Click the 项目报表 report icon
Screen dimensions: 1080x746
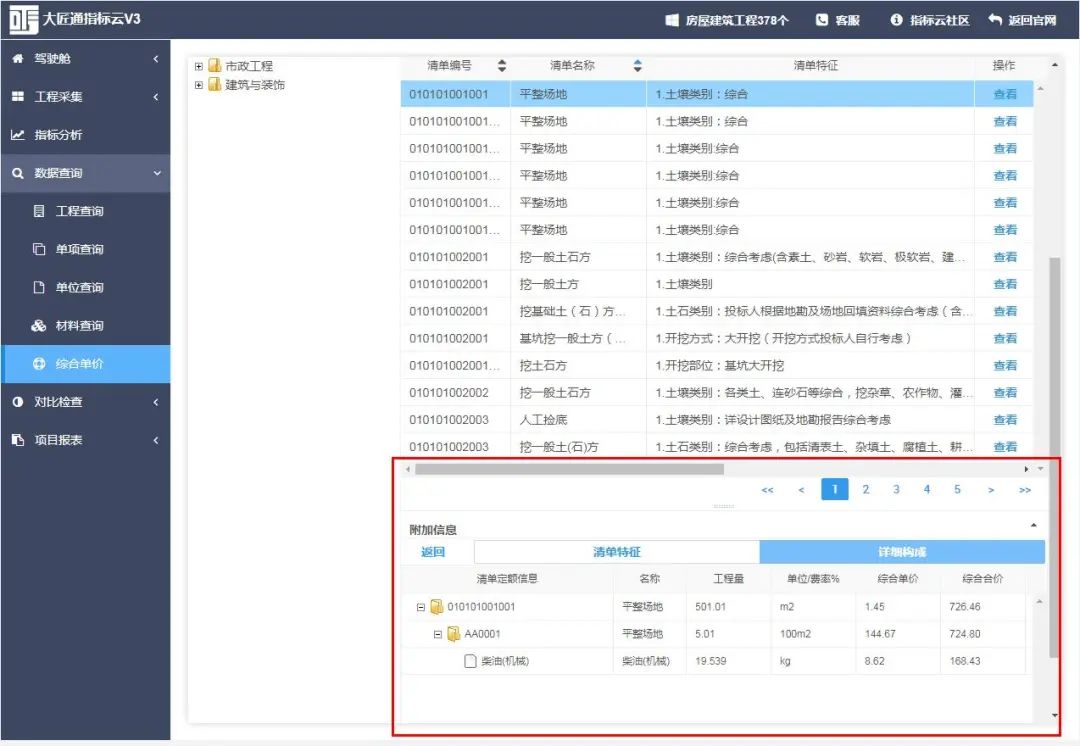click(x=18, y=439)
